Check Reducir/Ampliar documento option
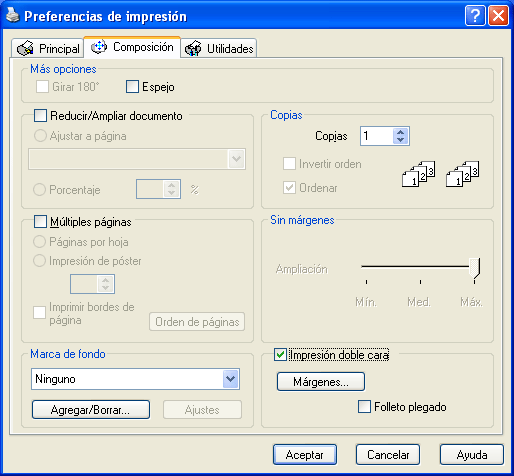 [x=40, y=116]
